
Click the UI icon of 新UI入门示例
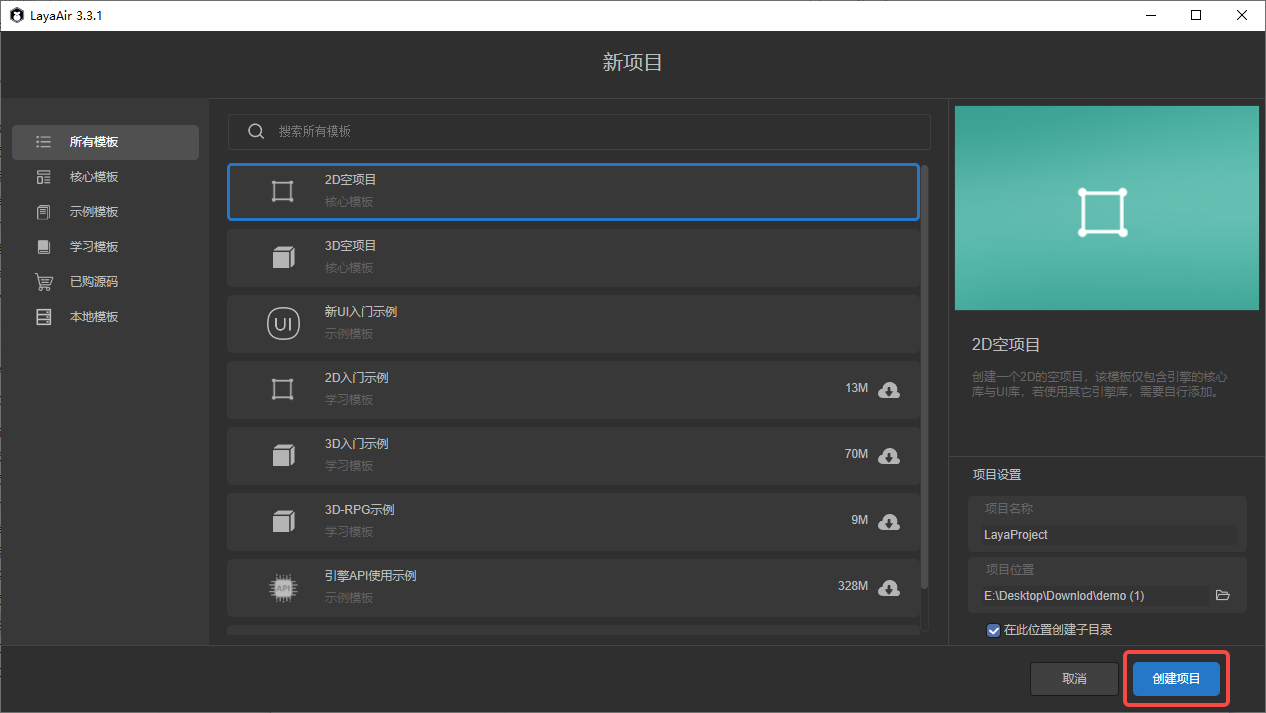point(283,323)
